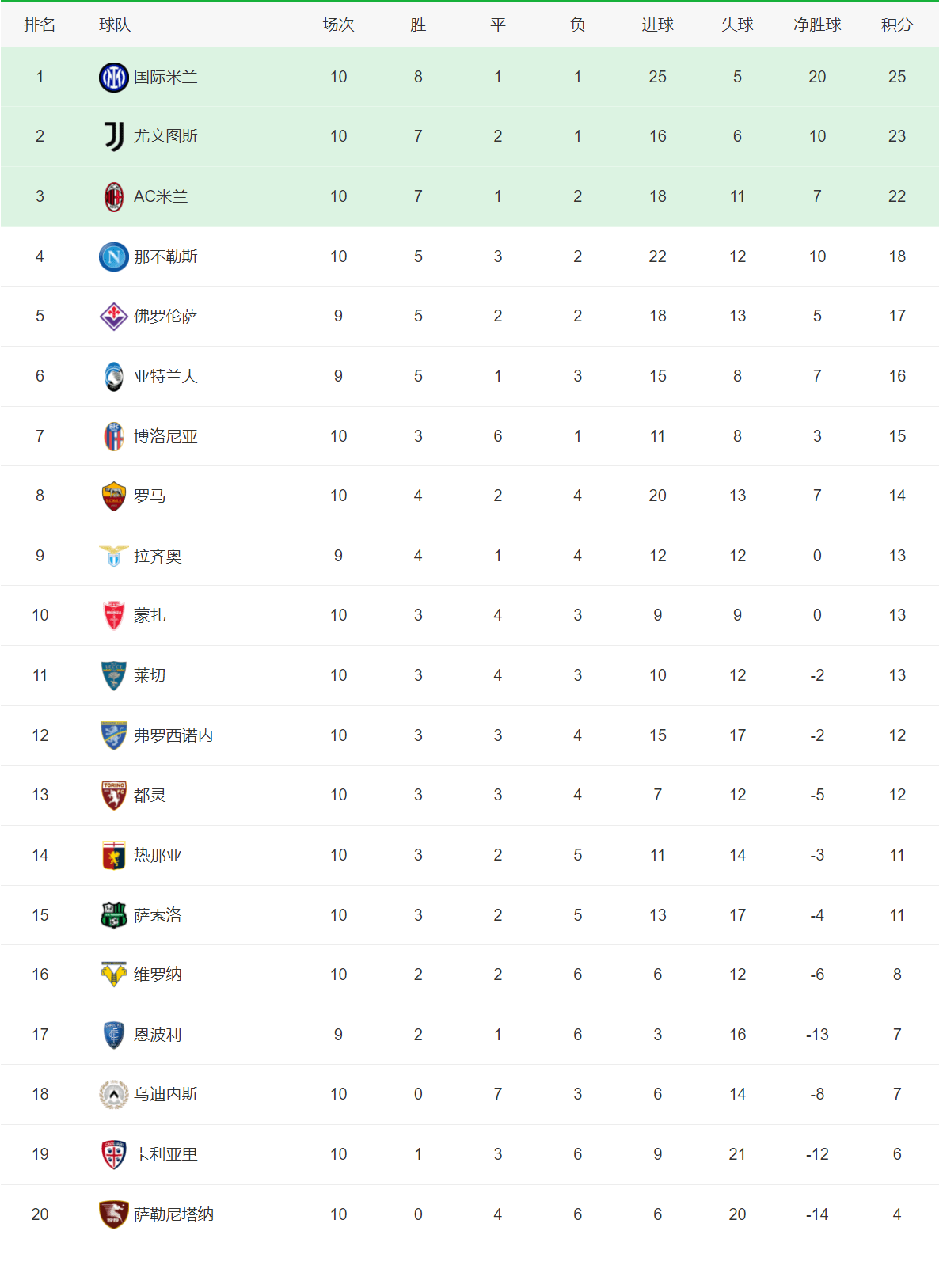
Task: Click the Lazio eagle crest
Action: (114, 556)
